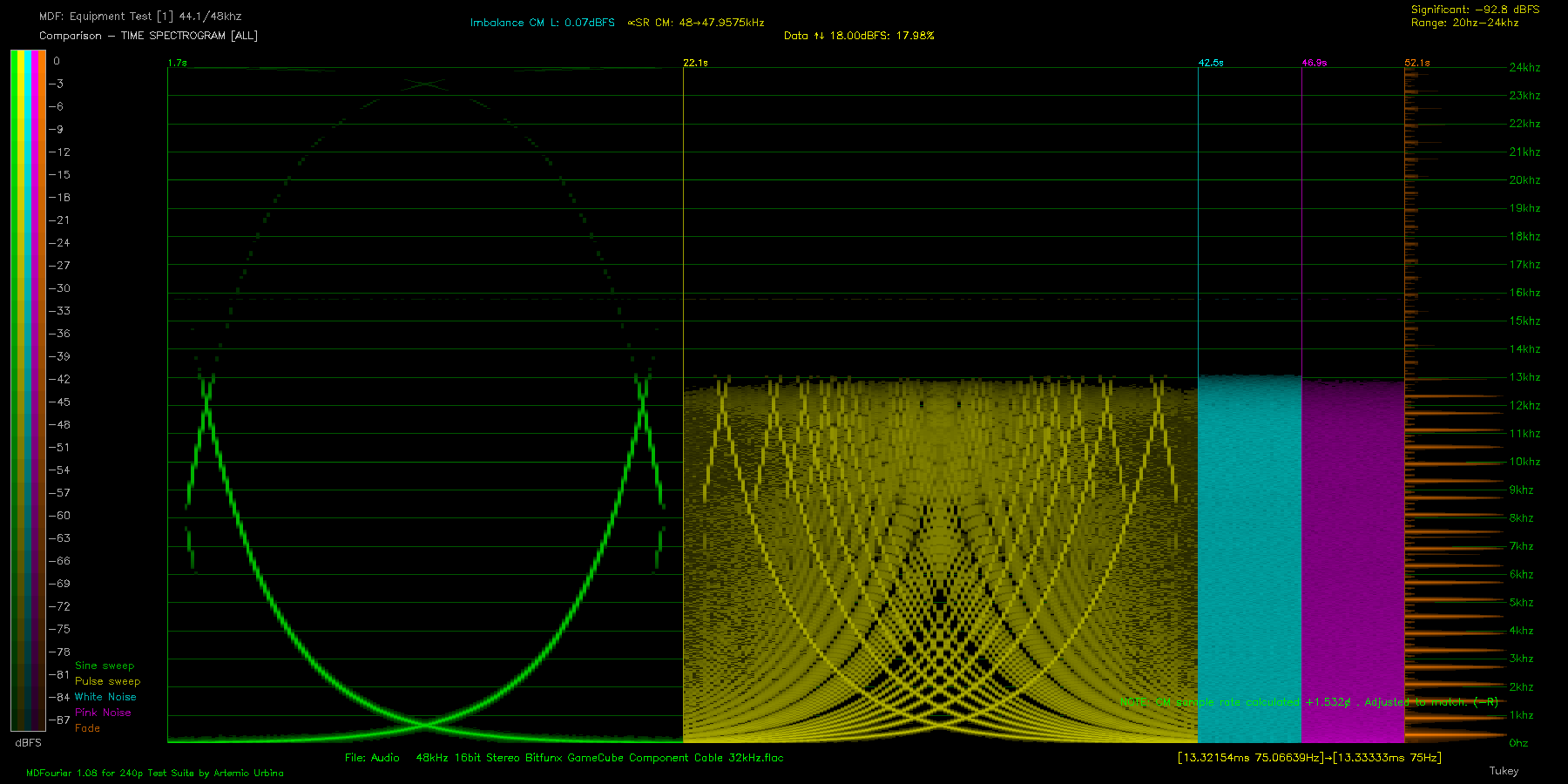Image resolution: width=1568 pixels, height=784 pixels.
Task: Click the 24khz frequency axis label
Action: (x=1524, y=67)
